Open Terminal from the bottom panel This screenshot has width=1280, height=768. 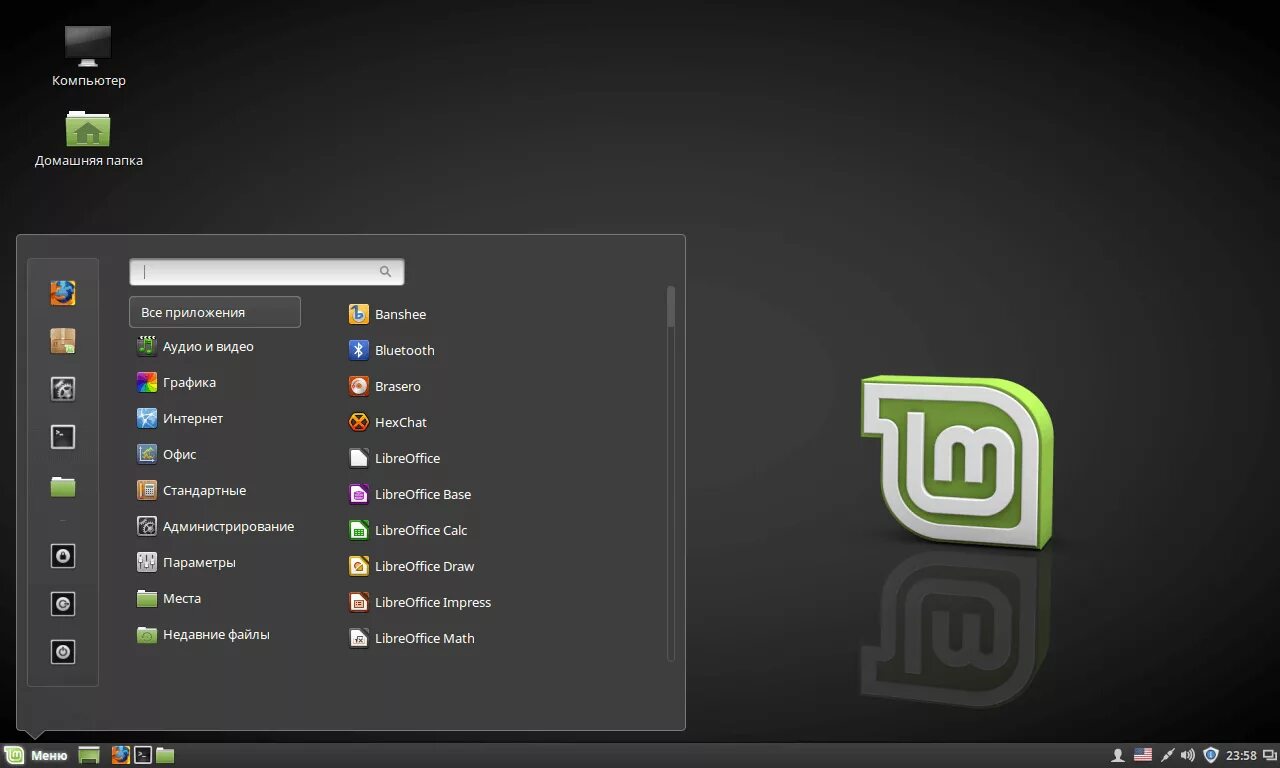coord(143,755)
